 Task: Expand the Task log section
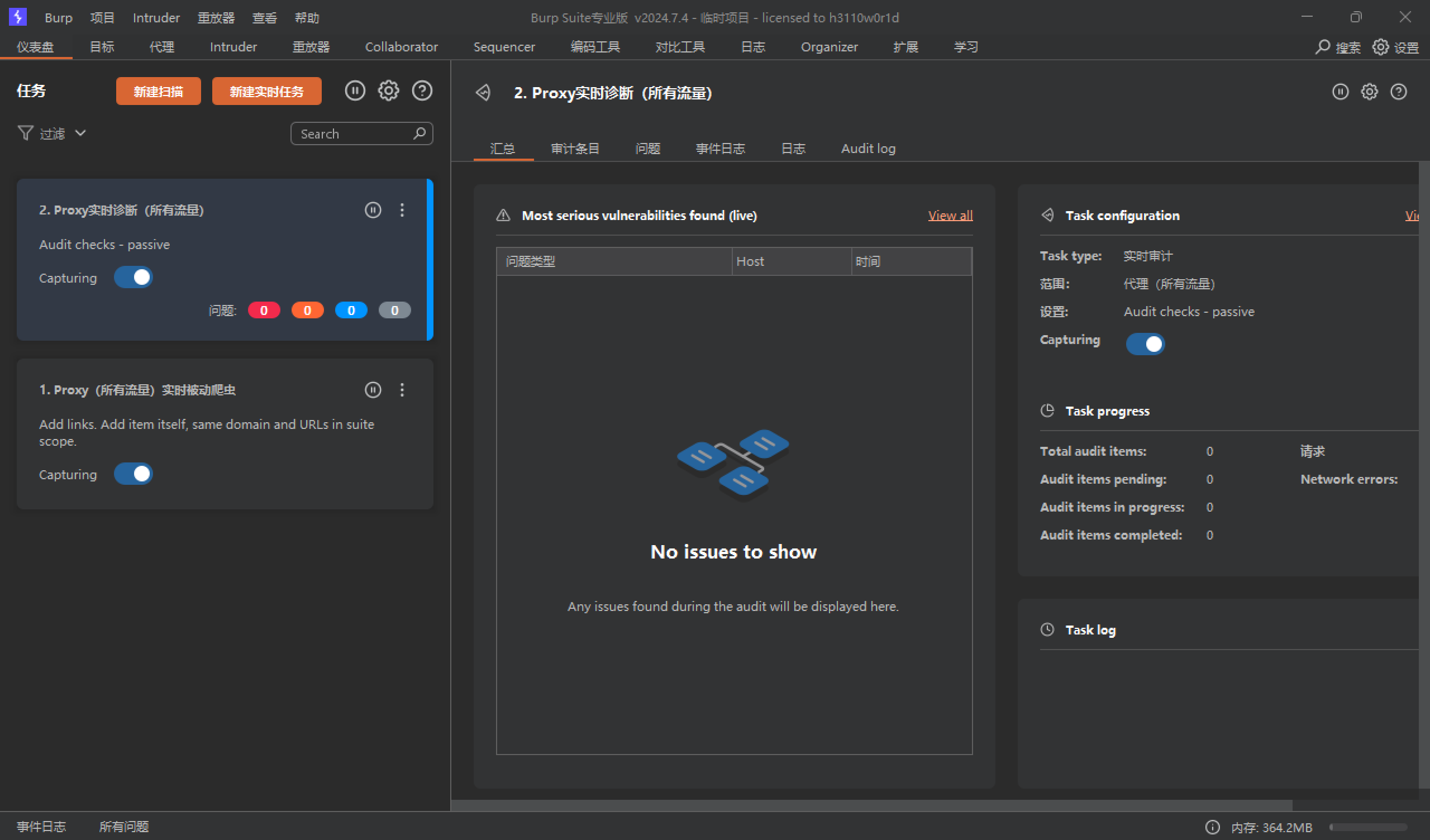tap(1090, 629)
